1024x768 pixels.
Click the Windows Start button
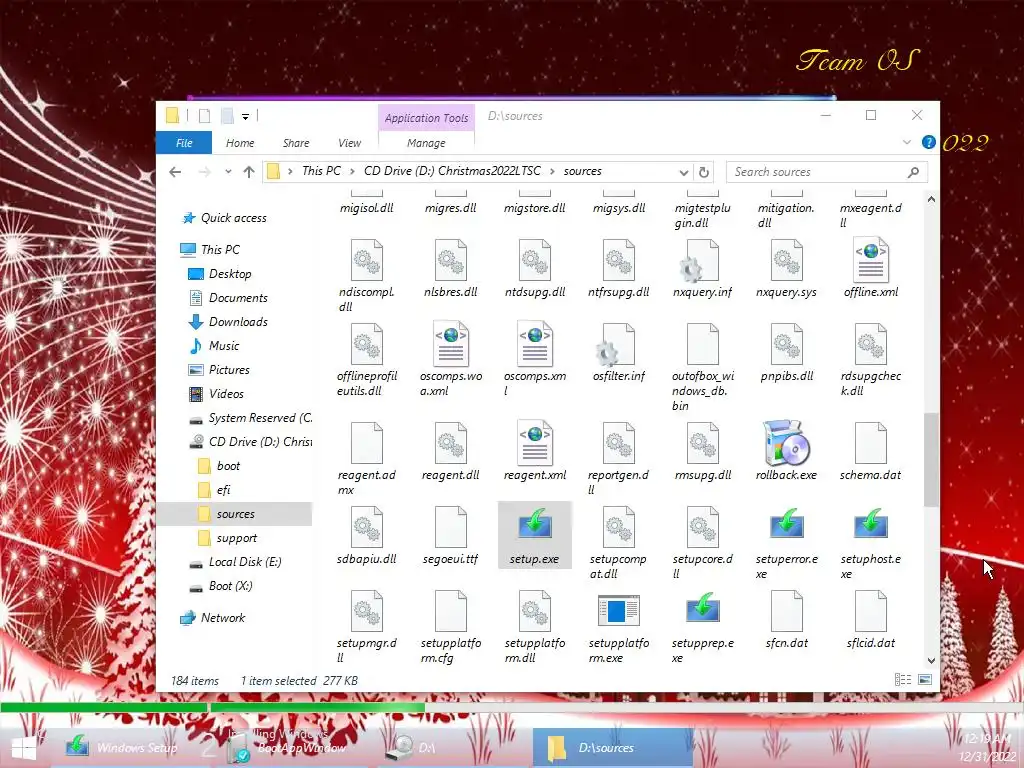(x=24, y=748)
